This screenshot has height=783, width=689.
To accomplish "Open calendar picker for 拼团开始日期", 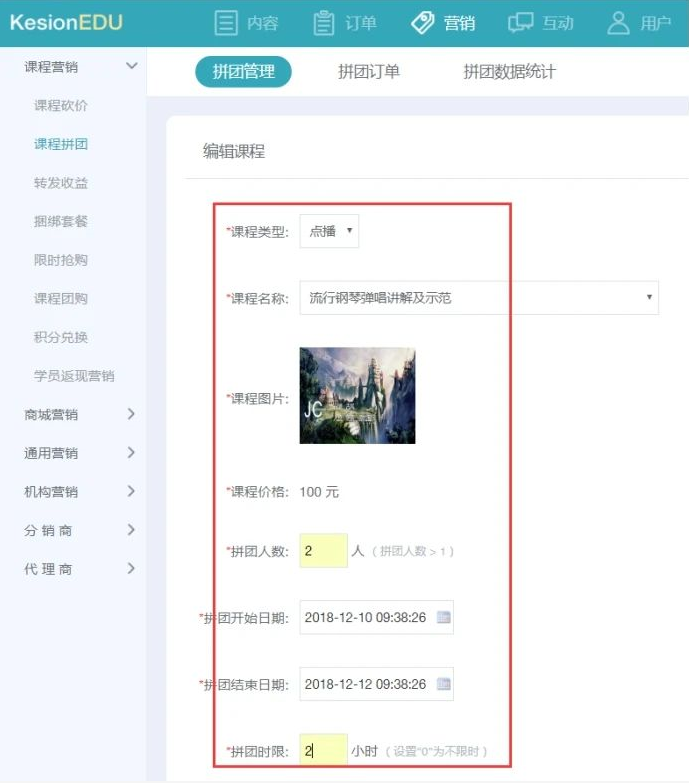I will point(444,617).
